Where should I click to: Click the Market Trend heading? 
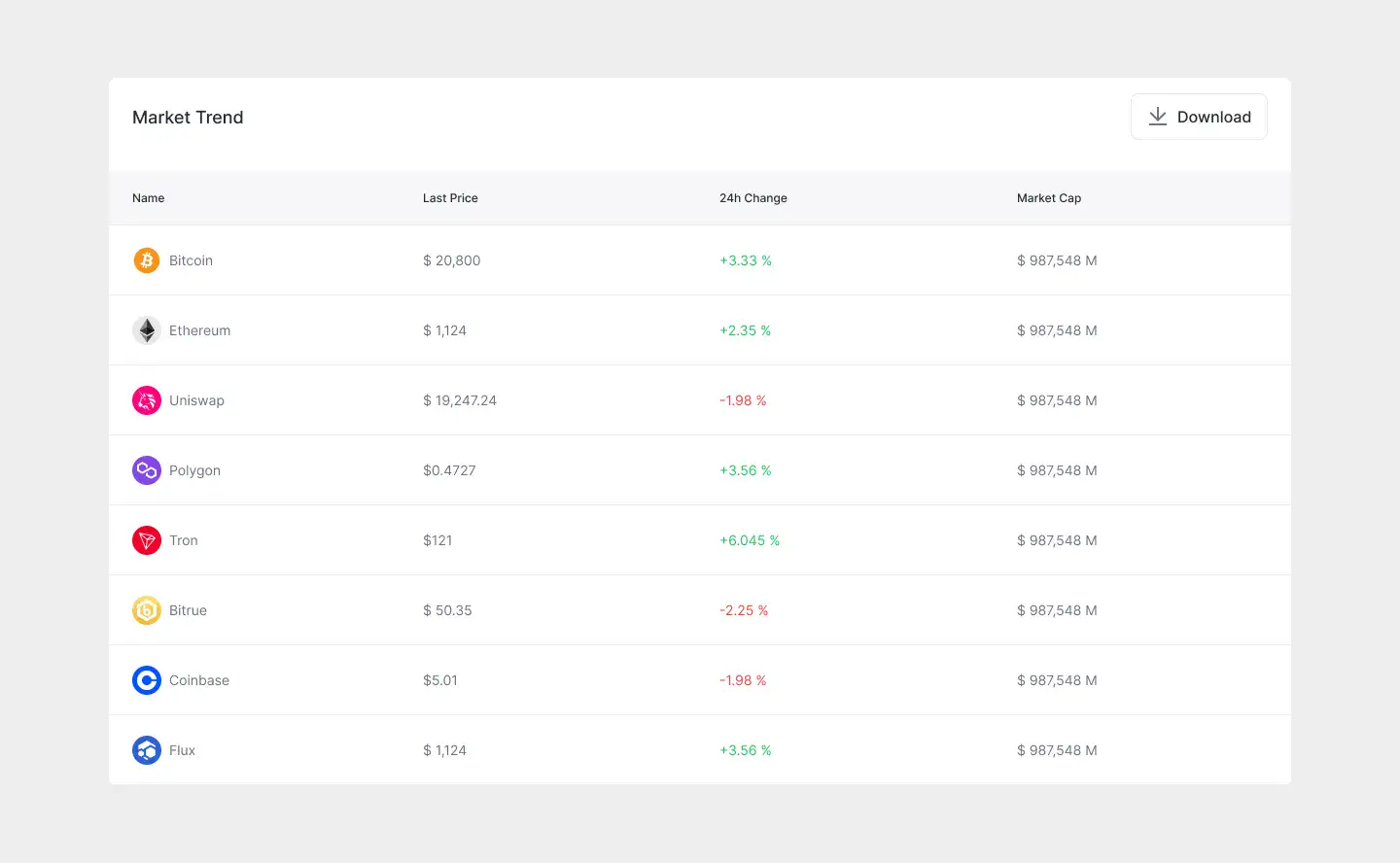(x=188, y=118)
